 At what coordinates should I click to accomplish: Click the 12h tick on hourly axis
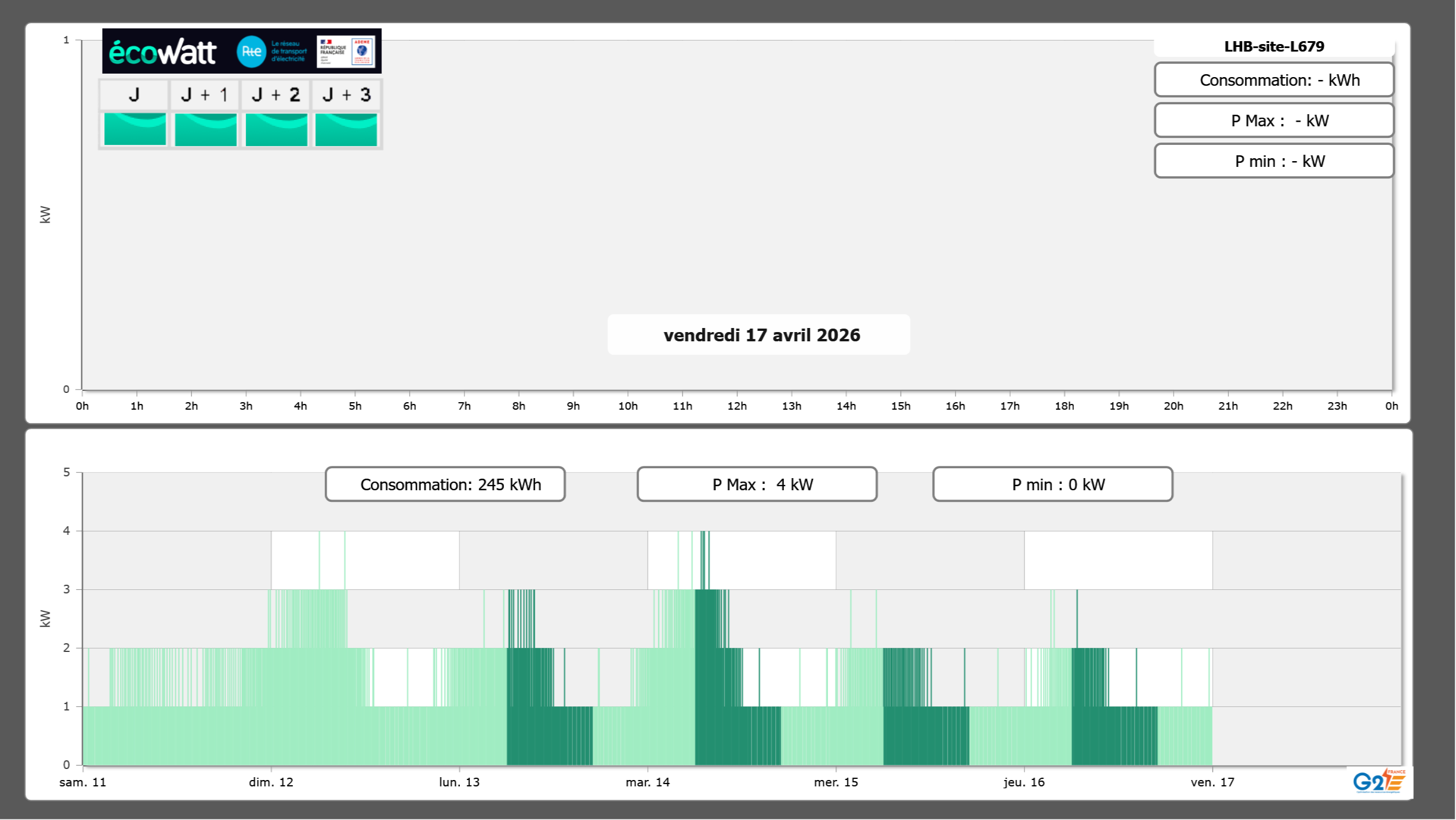tap(737, 406)
